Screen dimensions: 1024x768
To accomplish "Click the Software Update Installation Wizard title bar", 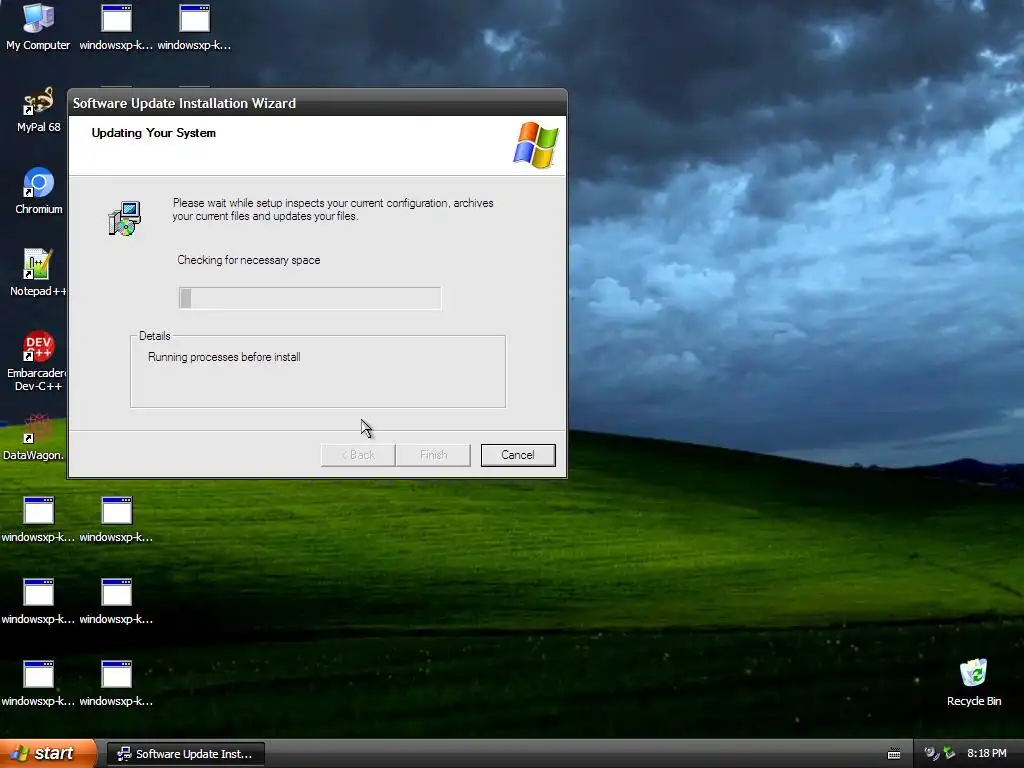I will (x=317, y=103).
